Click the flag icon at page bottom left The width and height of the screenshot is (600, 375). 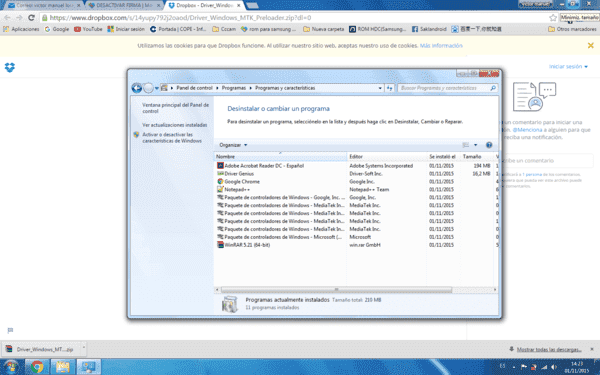coord(10,331)
